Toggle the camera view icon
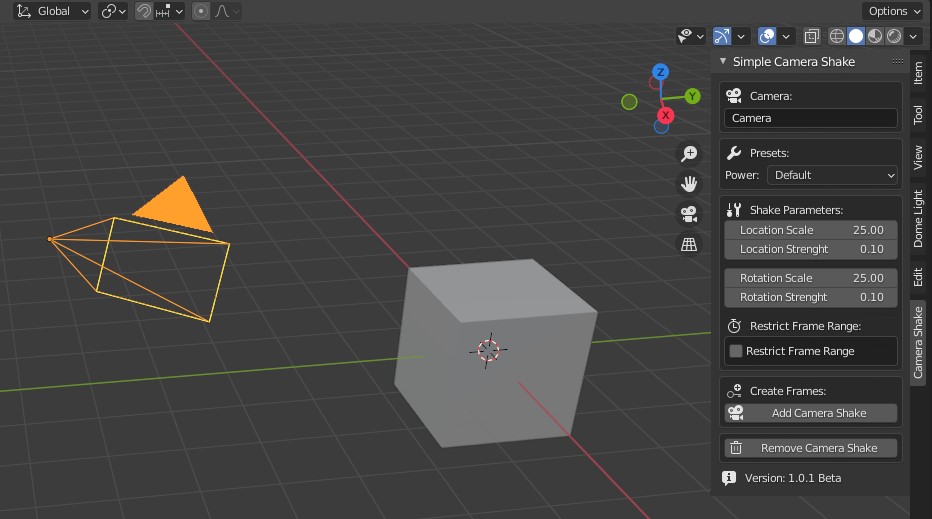 point(689,214)
